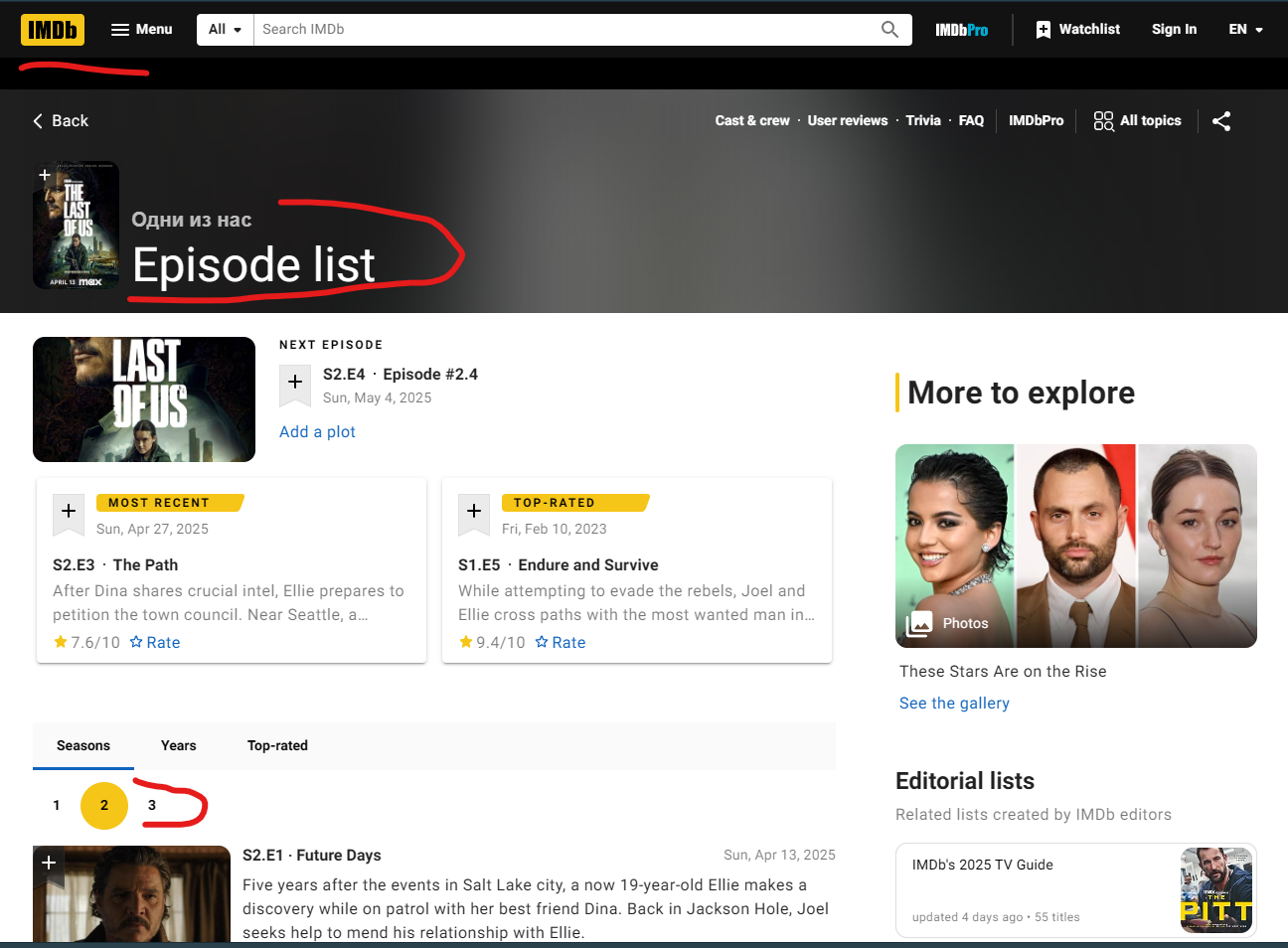Screen dimensions: 1288x948
Task: Switch to the Top-rated tab
Action: (x=277, y=745)
